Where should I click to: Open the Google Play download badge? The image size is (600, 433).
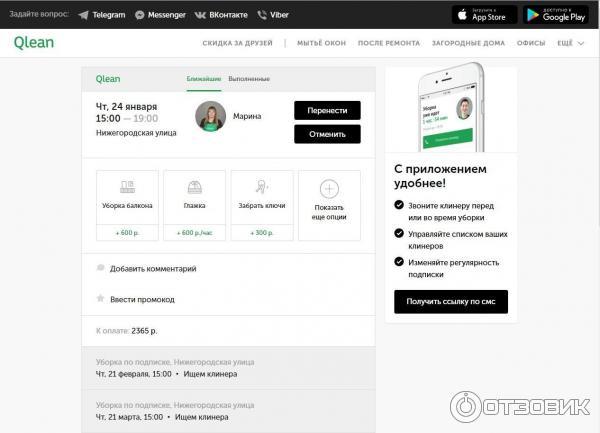[x=556, y=15]
